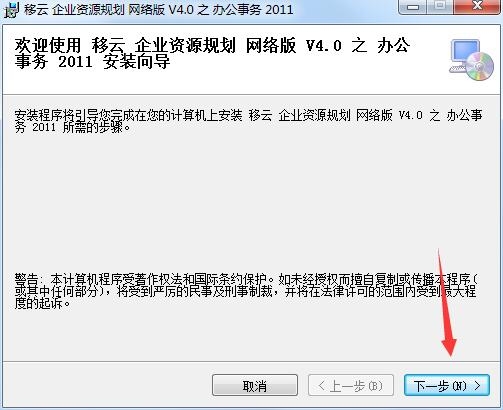Click the 欢迎使用 heading first line
Image resolution: width=503 pixels, height=410 pixels.
212,46
